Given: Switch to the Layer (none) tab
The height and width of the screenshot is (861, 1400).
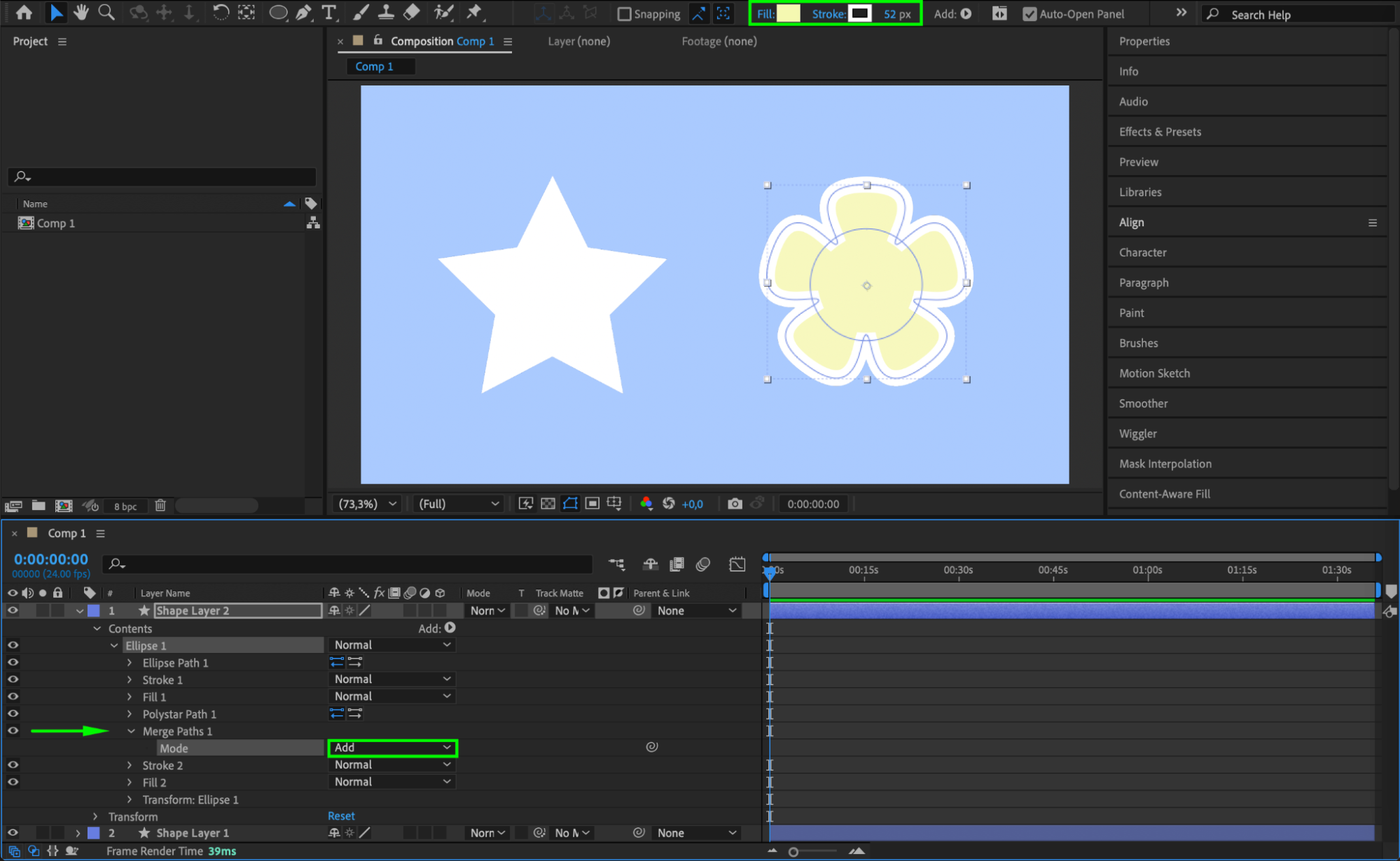Looking at the screenshot, I should pyautogui.click(x=578, y=41).
